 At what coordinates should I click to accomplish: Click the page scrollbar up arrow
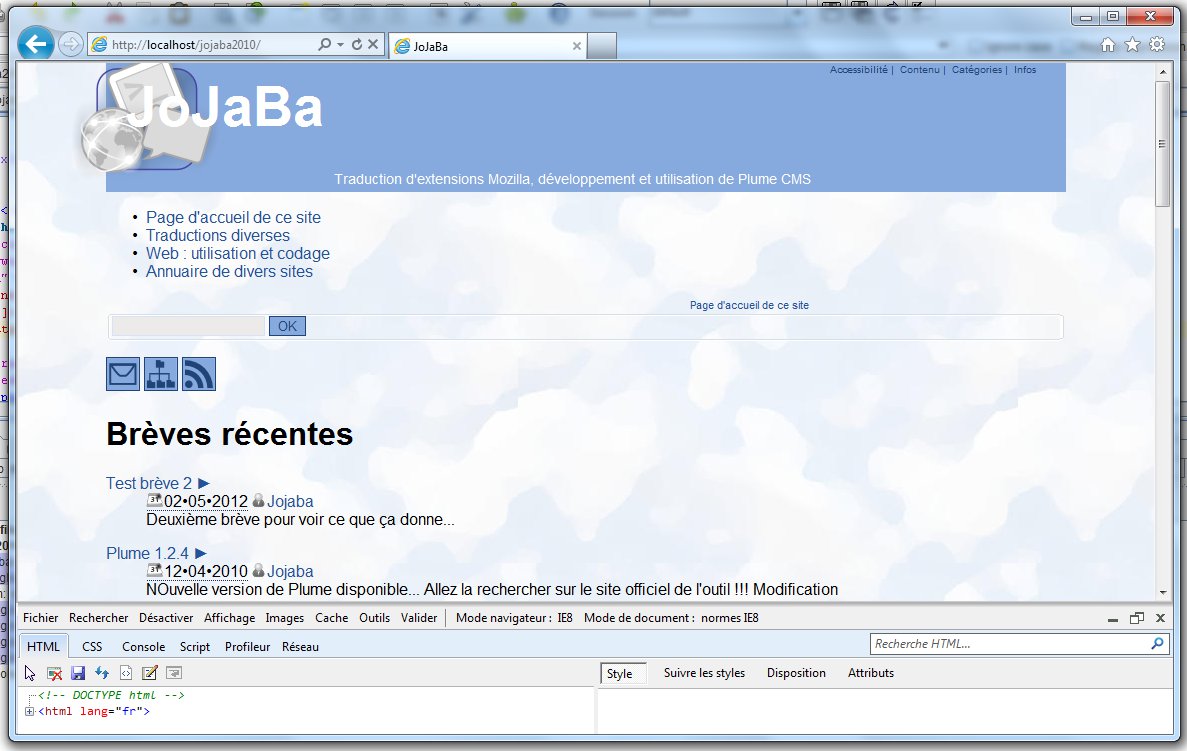pyautogui.click(x=1162, y=72)
